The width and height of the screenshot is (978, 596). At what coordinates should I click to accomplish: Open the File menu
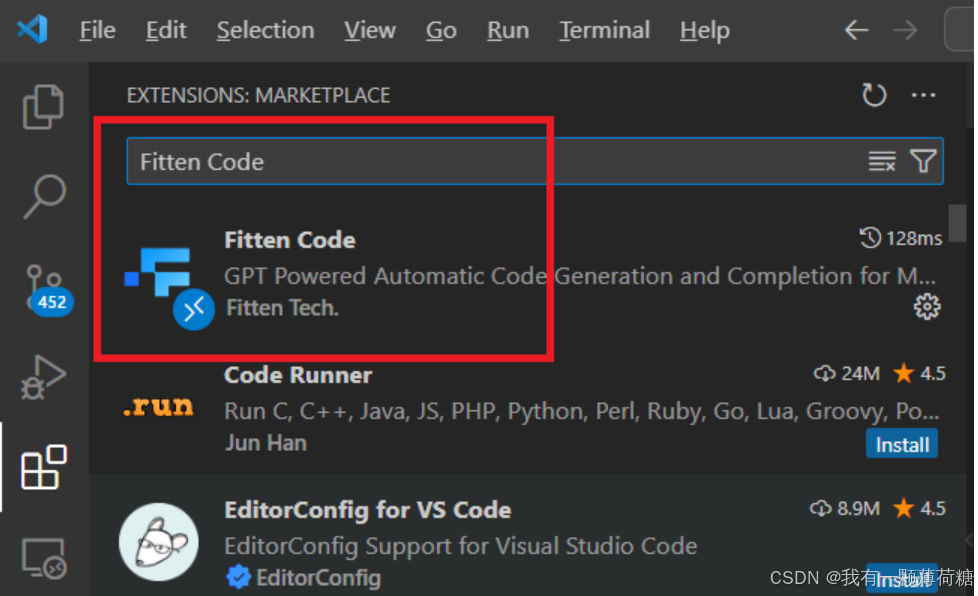click(97, 30)
